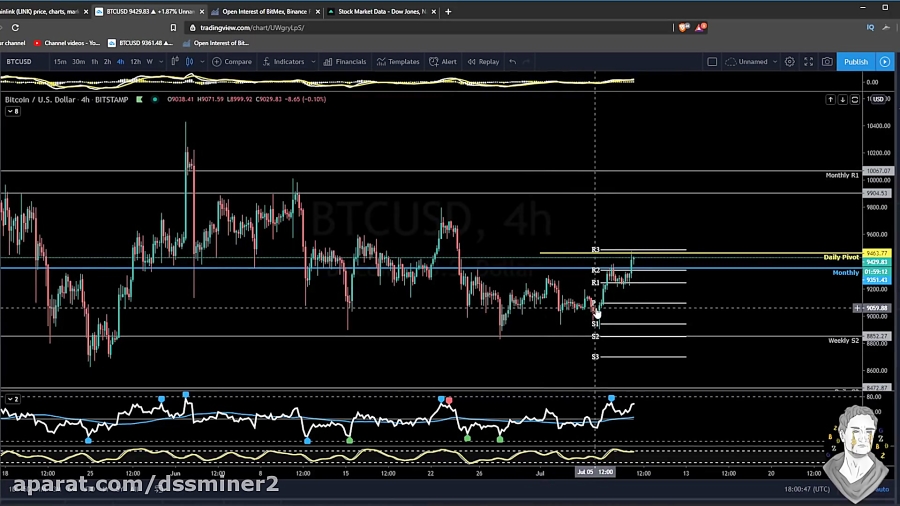This screenshot has width=900, height=506.
Task: Bookmark this page icon
Action: (x=173, y=28)
